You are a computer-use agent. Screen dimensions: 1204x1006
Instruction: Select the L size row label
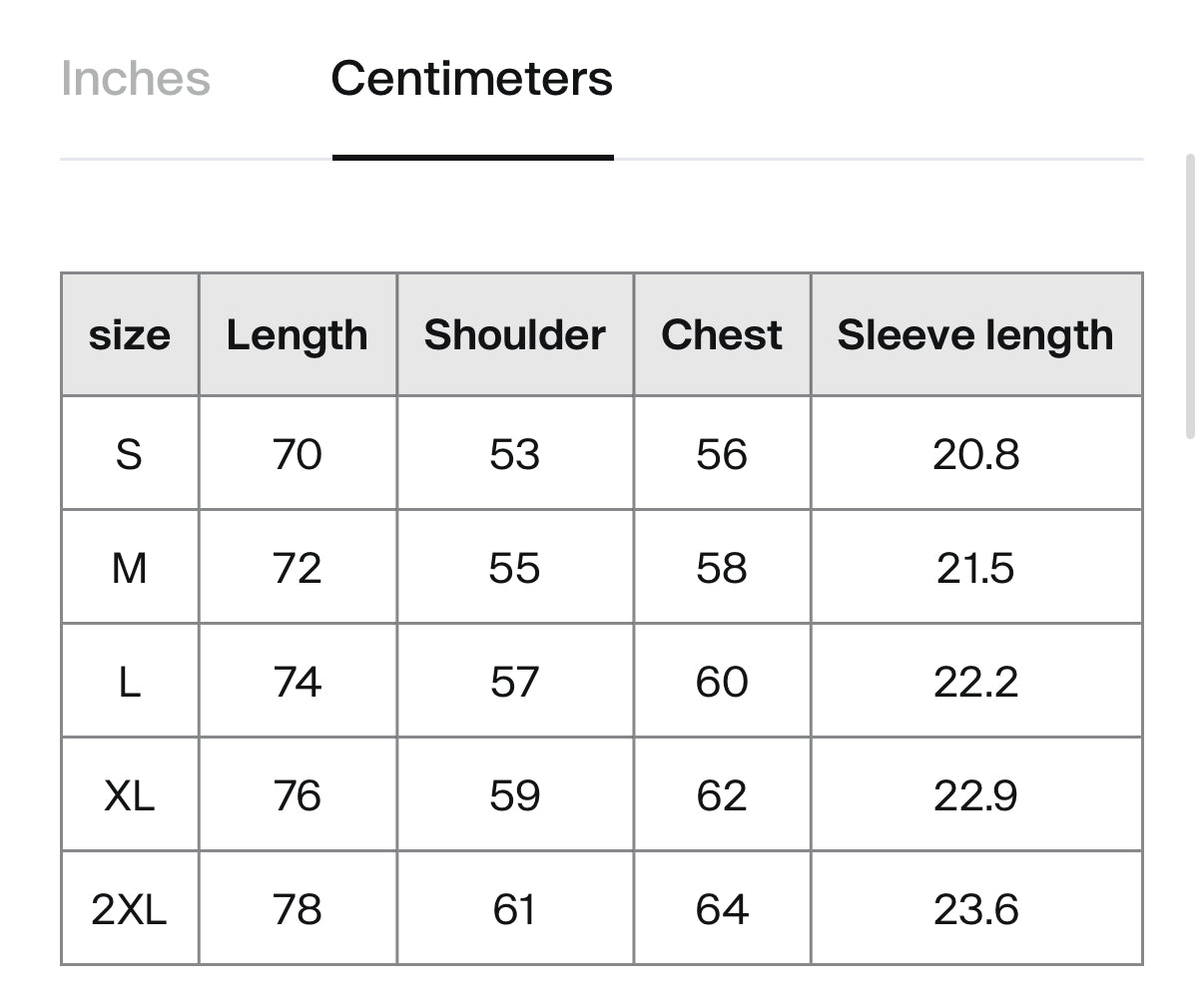click(x=130, y=682)
